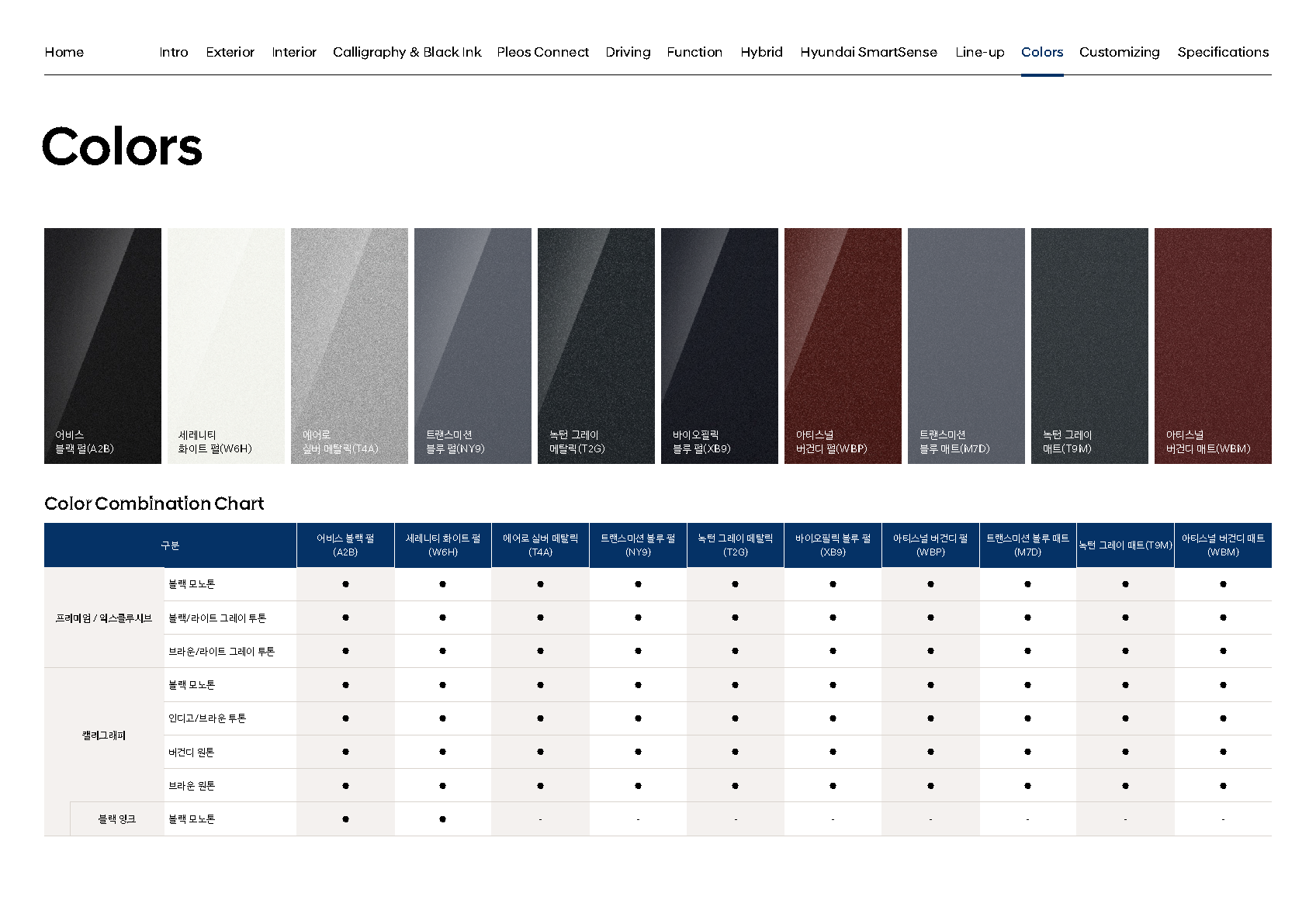Screen dimensions: 1316x924
Task: Click the W6H dot in 블랙 잉크 row
Action: (443, 819)
